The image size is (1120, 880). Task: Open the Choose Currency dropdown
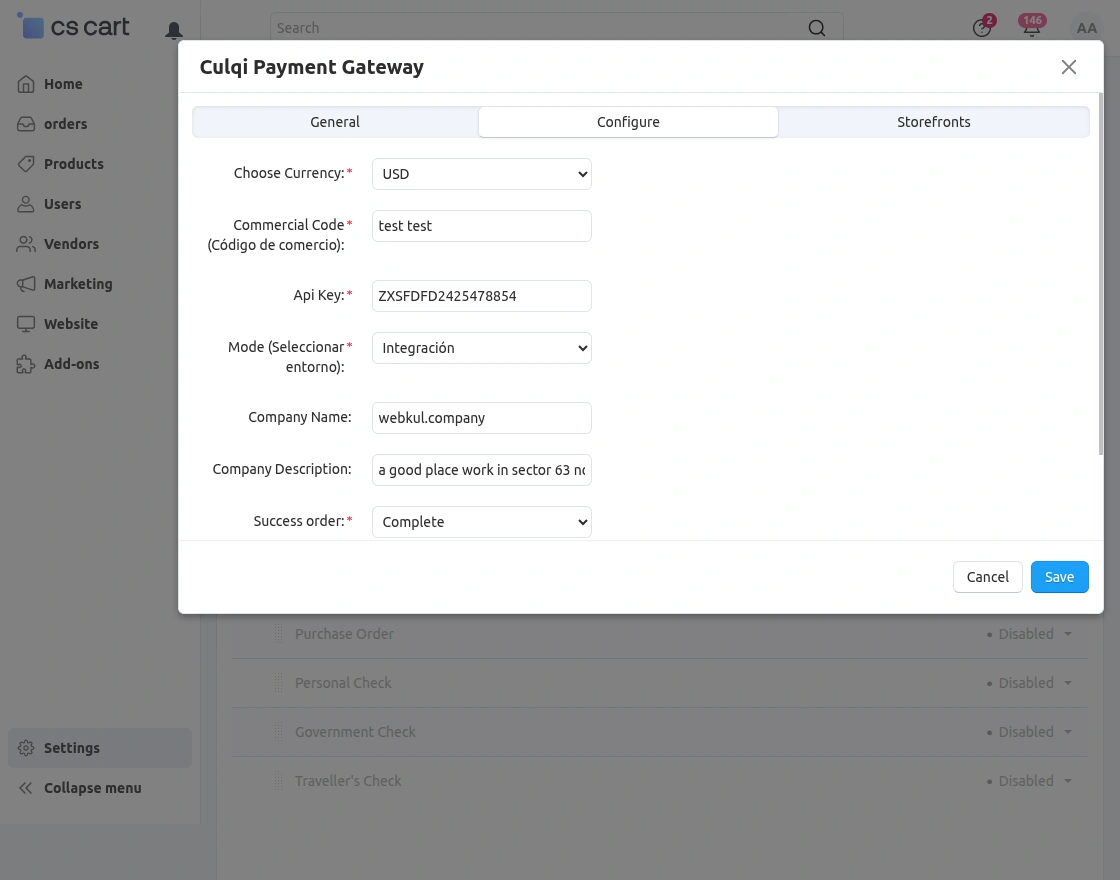point(481,174)
